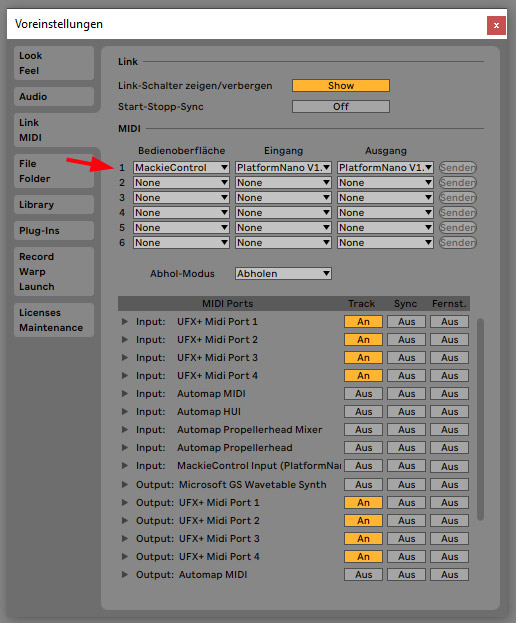Screen dimensions: 516x624
Task: Expand Output Microsoft GS Wavetable Synth
Action: [125, 484]
